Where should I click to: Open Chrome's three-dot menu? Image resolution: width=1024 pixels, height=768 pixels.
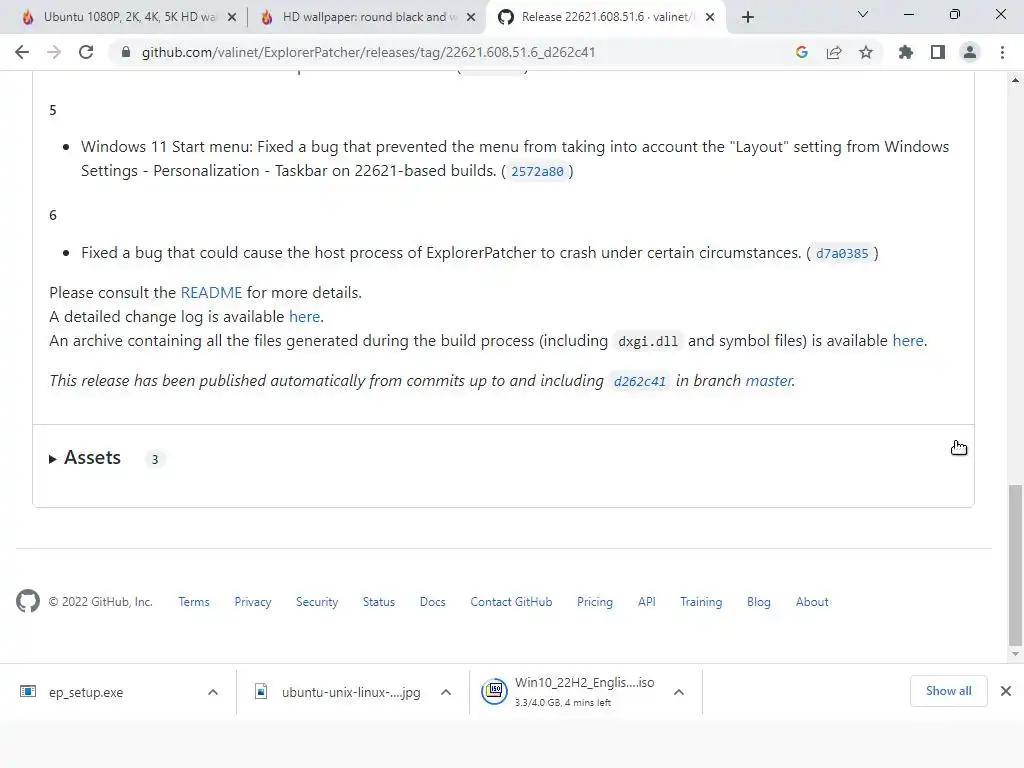[1002, 52]
